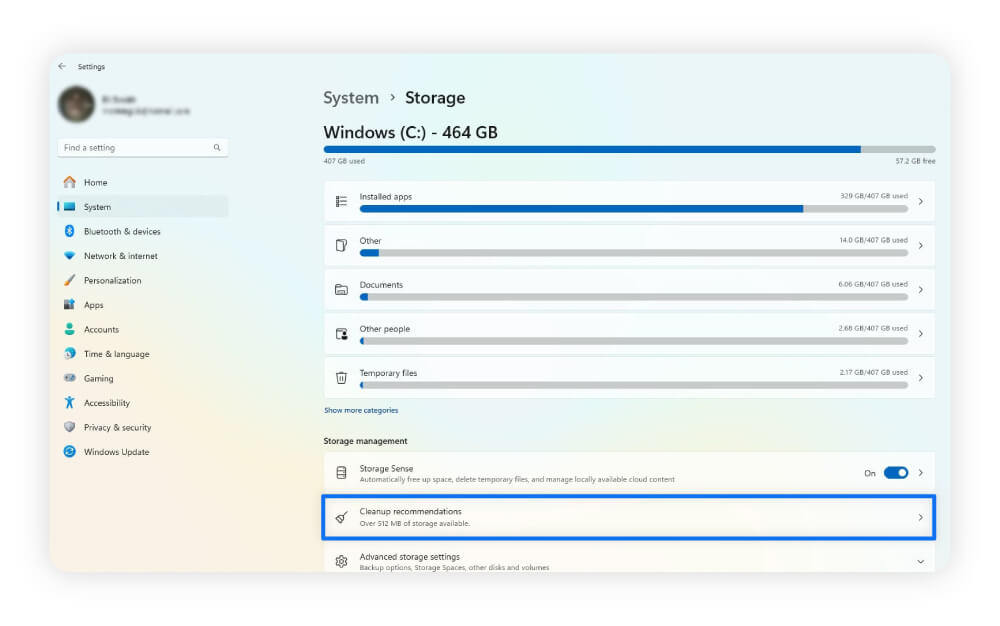This screenshot has width=1000, height=626.
Task: Open Bluetooth & devices settings
Action: coord(142,231)
